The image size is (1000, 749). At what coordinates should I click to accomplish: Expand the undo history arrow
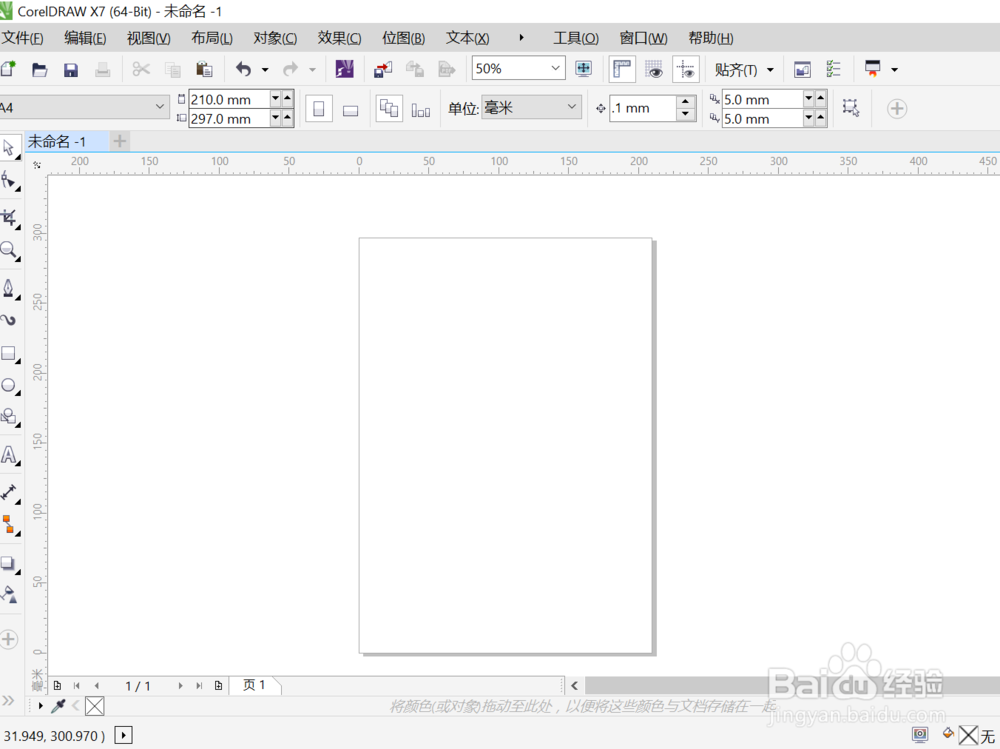point(265,70)
